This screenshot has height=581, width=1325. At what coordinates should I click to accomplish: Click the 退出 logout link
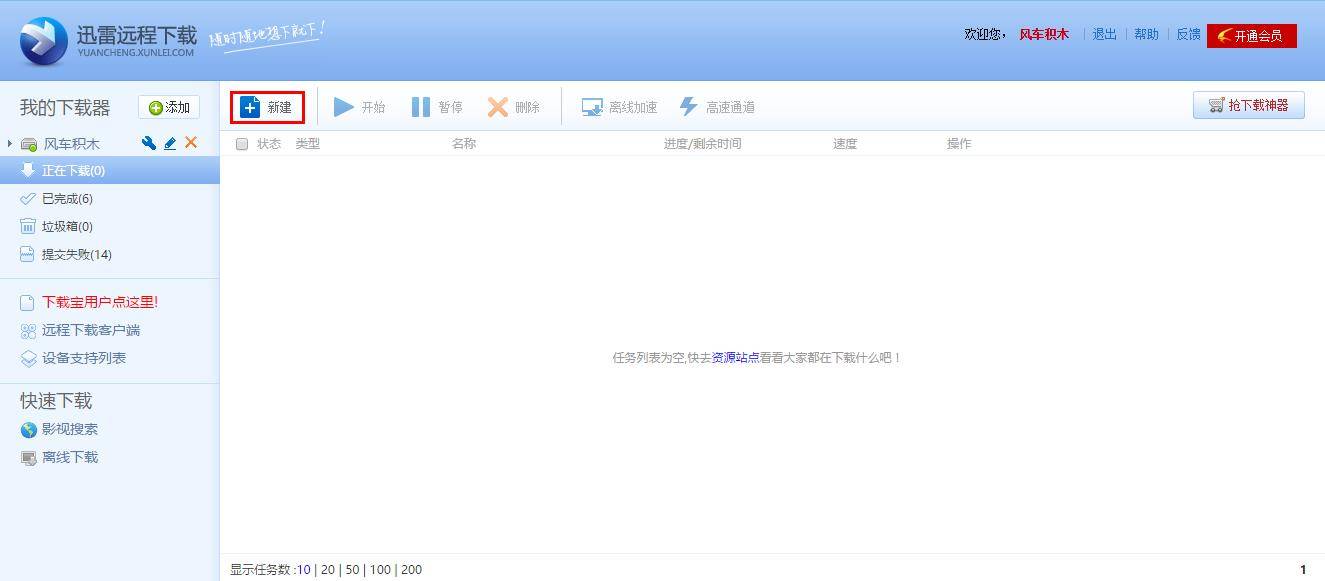1104,34
